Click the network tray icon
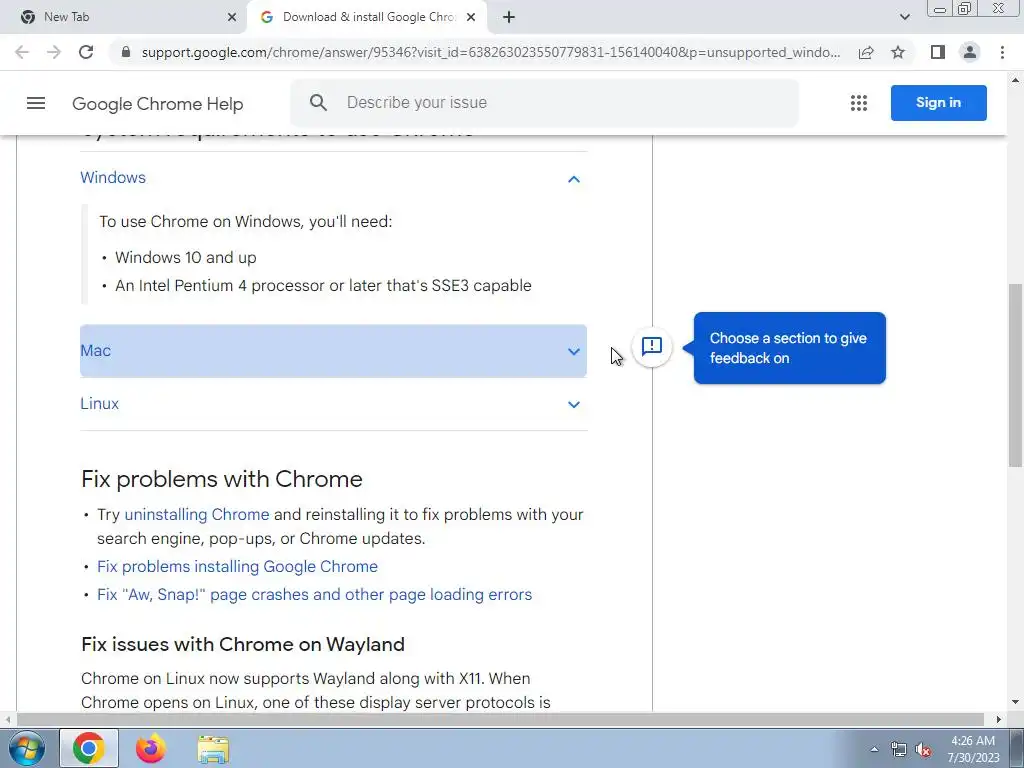 click(899, 750)
